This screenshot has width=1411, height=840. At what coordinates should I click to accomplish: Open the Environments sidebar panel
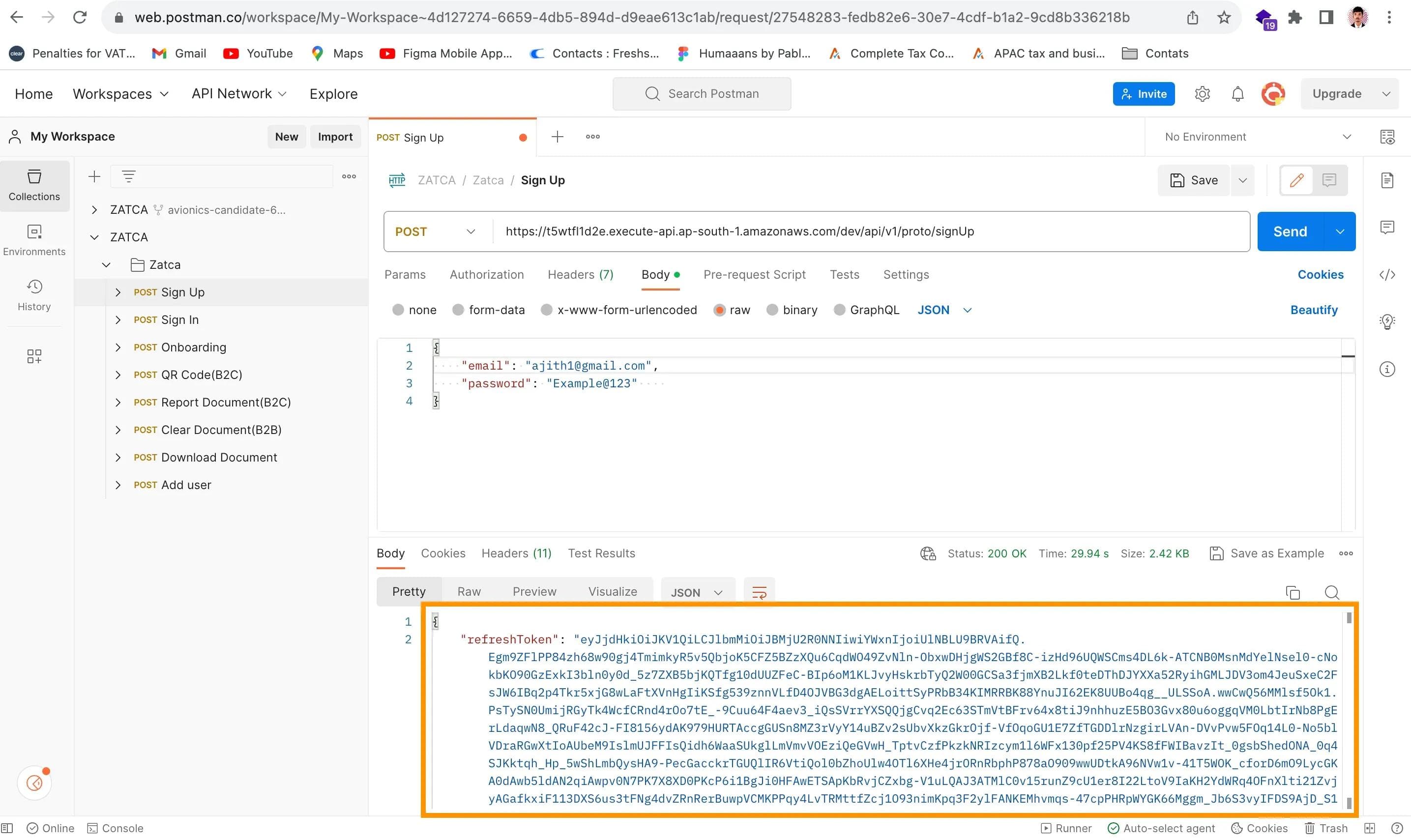pos(34,240)
